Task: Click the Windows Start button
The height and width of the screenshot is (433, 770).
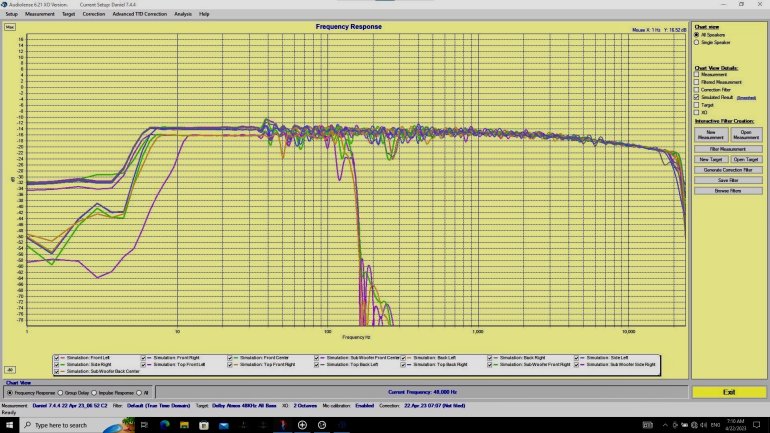Action: coord(7,425)
